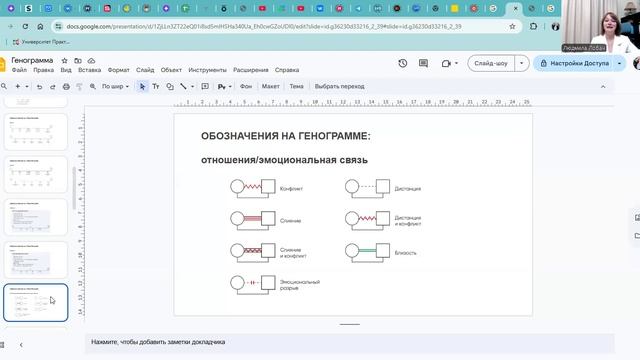Select the line tool

click(184, 87)
